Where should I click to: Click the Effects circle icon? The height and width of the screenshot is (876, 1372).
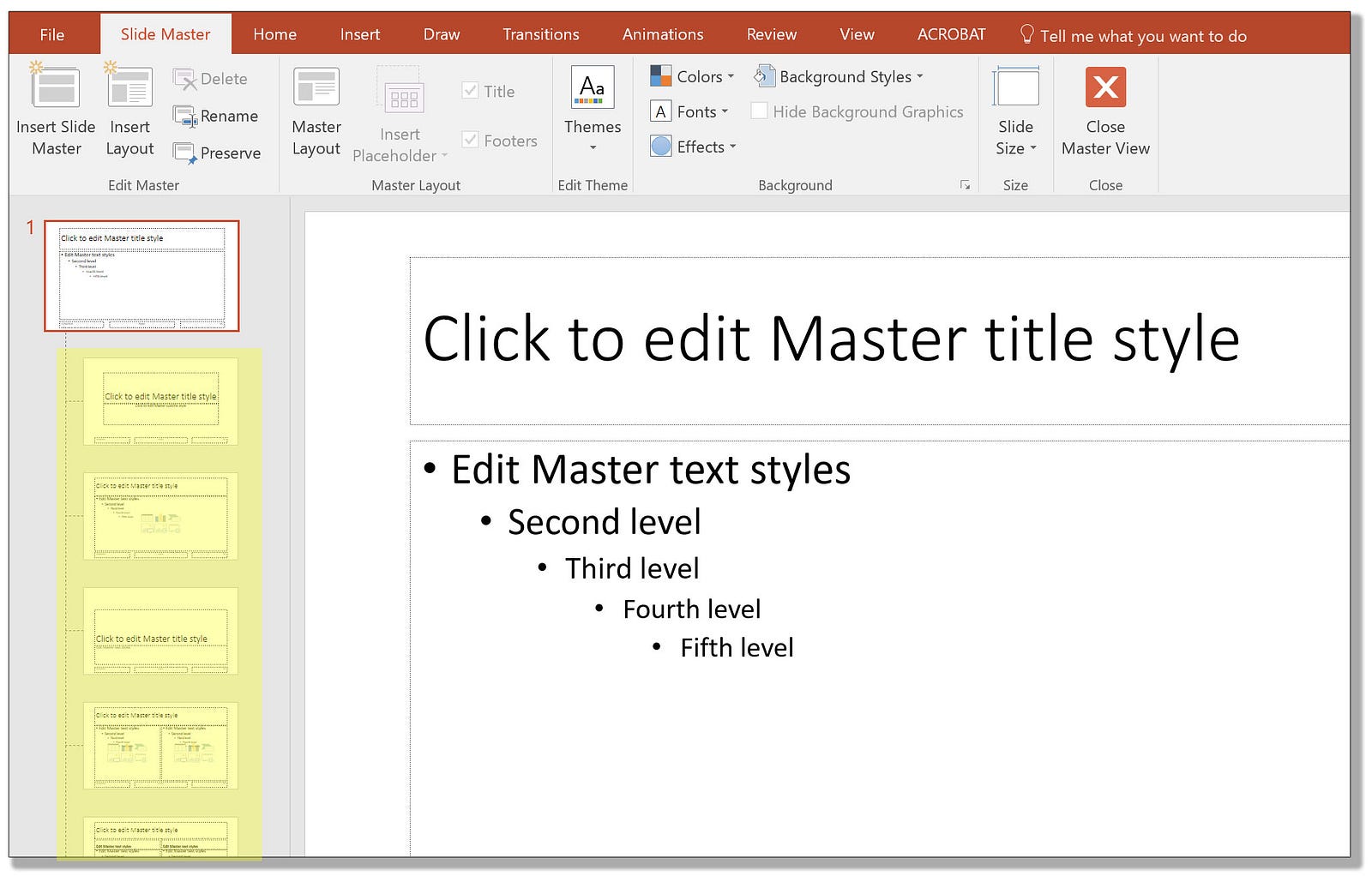(660, 147)
